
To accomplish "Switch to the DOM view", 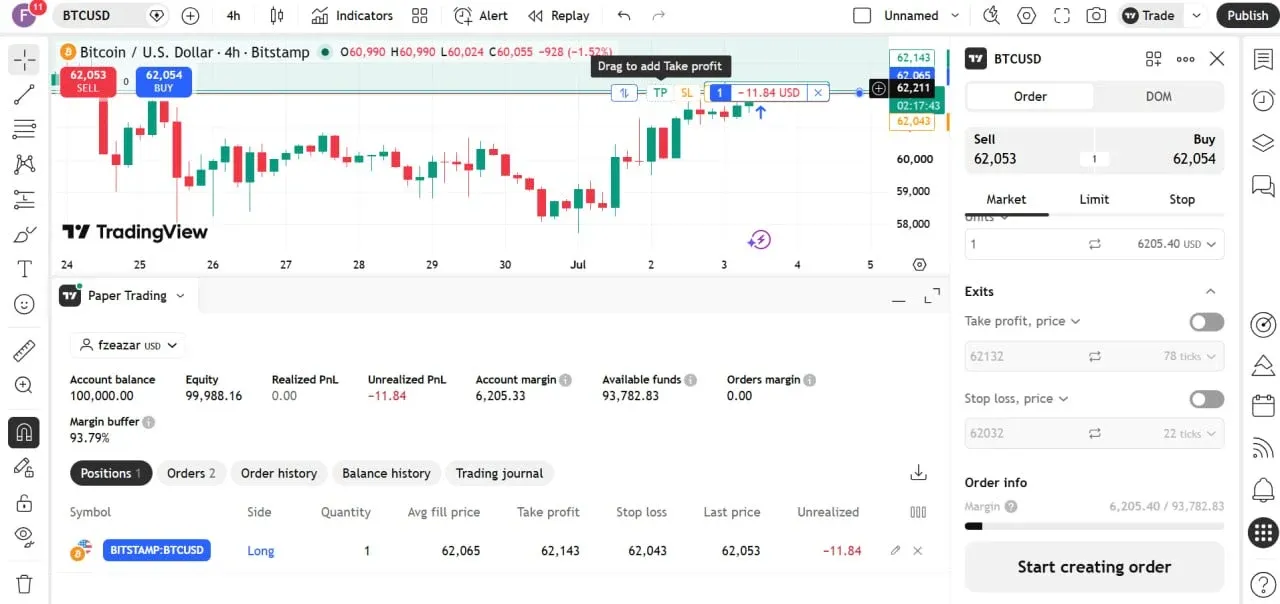I will 1158,97.
